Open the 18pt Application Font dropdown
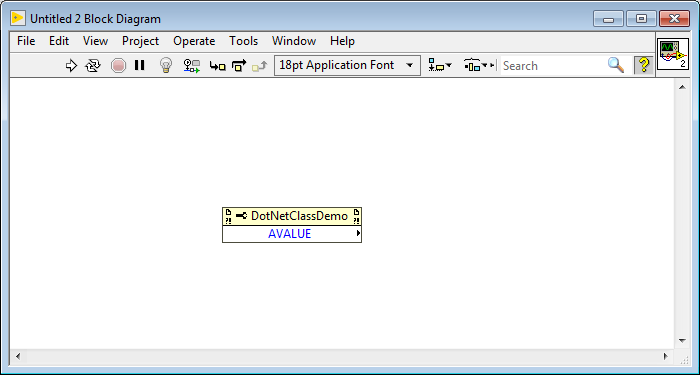The height and width of the screenshot is (375, 700). click(347, 66)
